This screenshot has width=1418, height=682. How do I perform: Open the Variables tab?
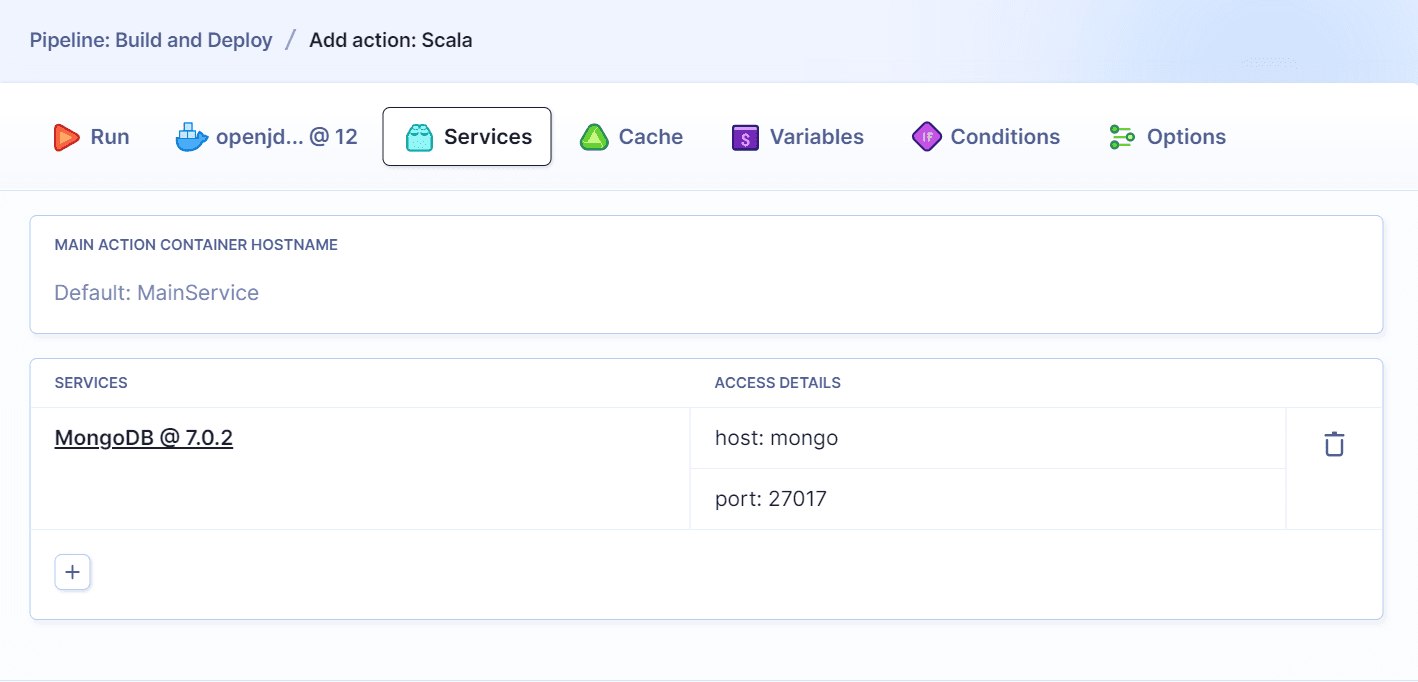click(797, 136)
